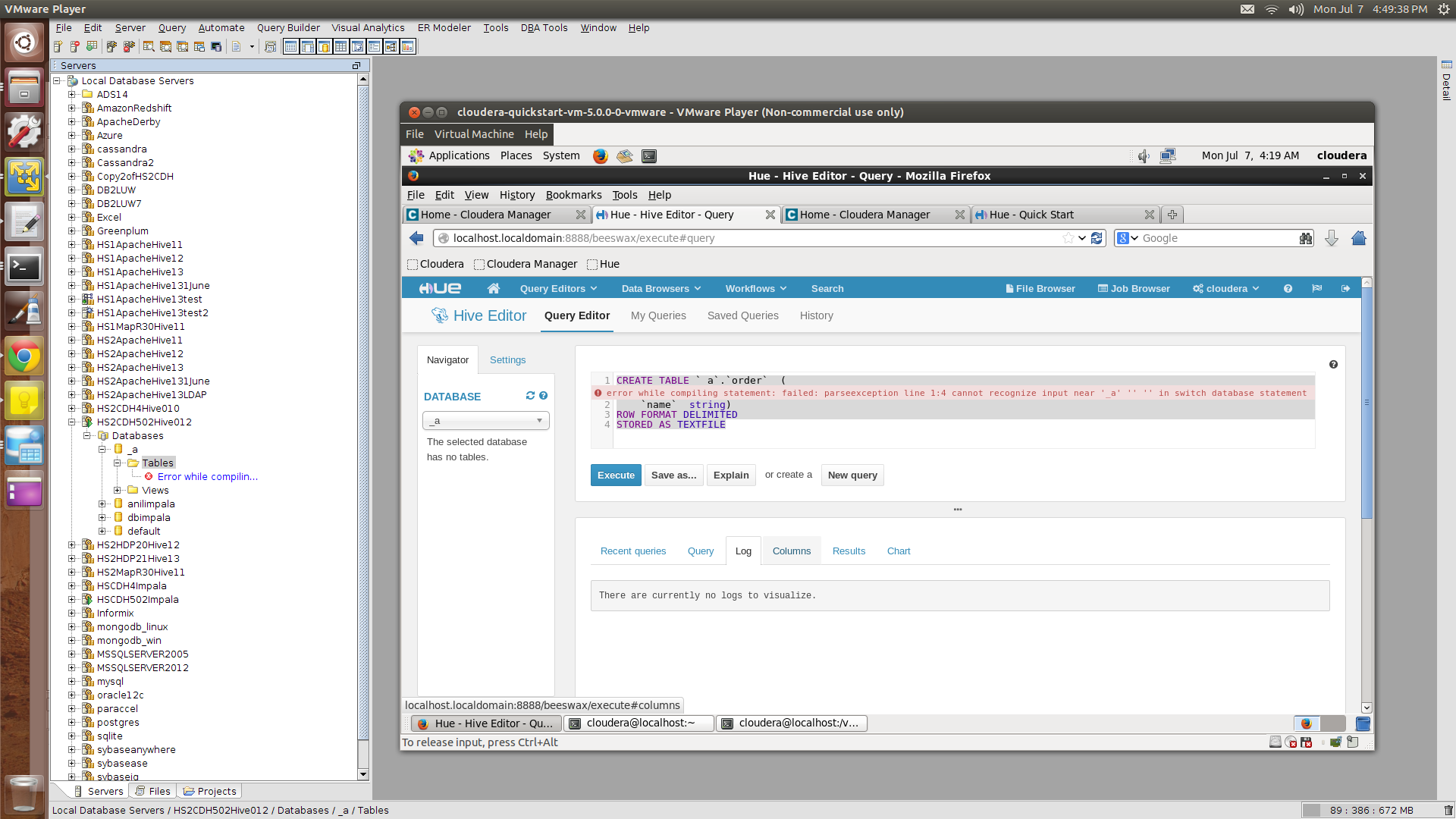Switch to the Columns tab
The width and height of the screenshot is (1456, 819).
click(x=791, y=551)
